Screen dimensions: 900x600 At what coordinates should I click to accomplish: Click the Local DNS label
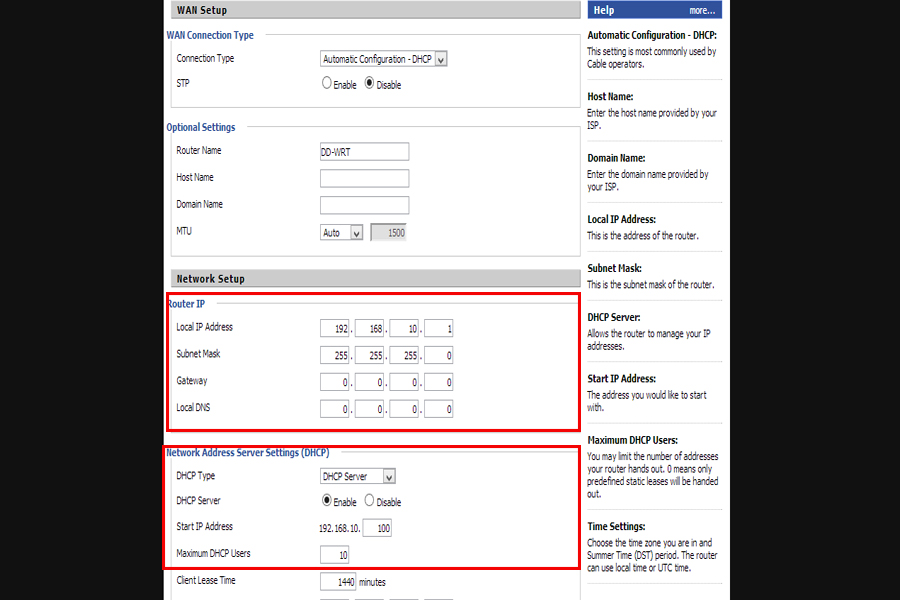coord(193,407)
